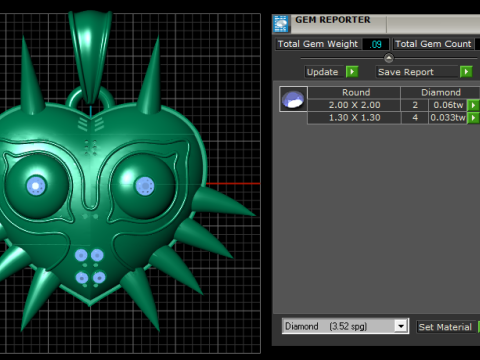Select the 2.00 X 2.00 size cell

point(354,105)
